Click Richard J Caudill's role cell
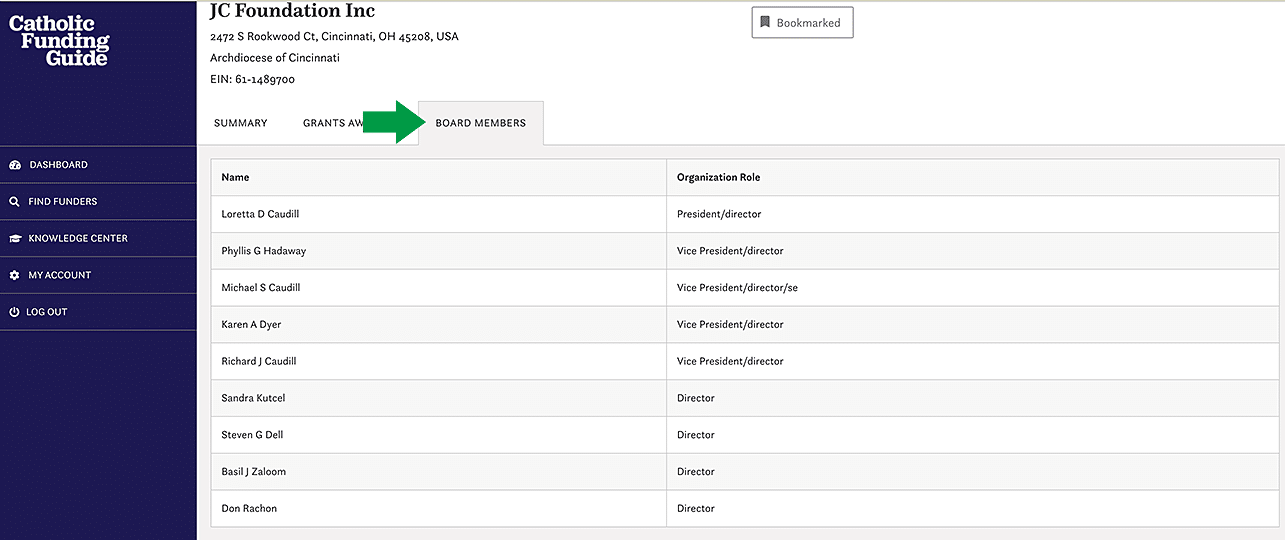Screen dimensions: 1285x540 point(972,361)
